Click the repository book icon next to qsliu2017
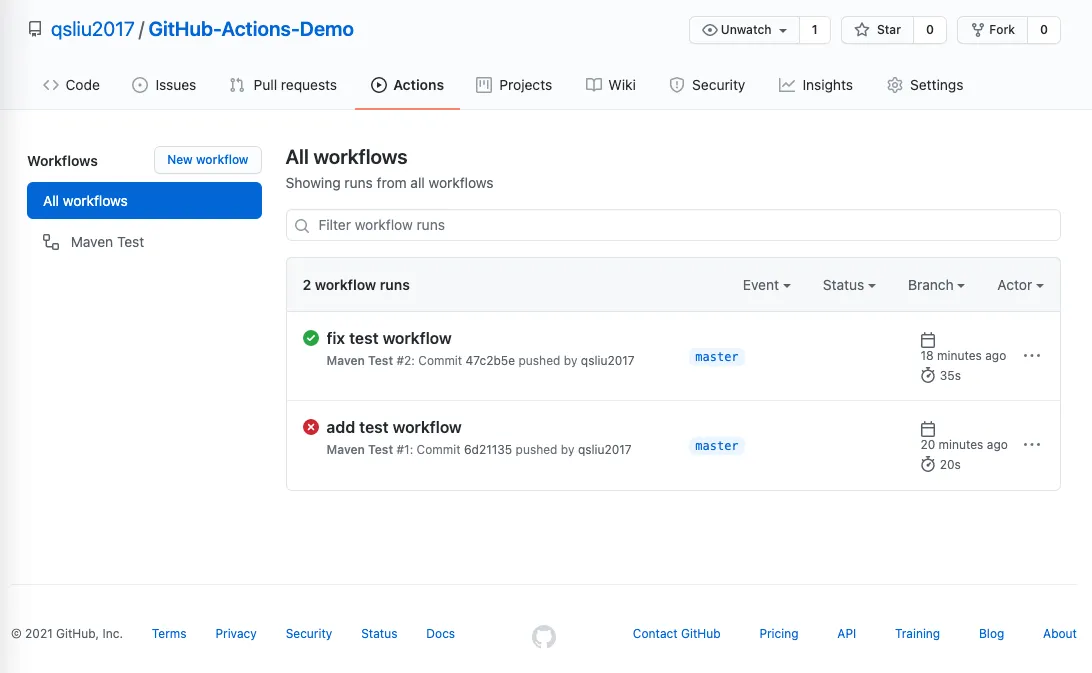 [x=34, y=29]
